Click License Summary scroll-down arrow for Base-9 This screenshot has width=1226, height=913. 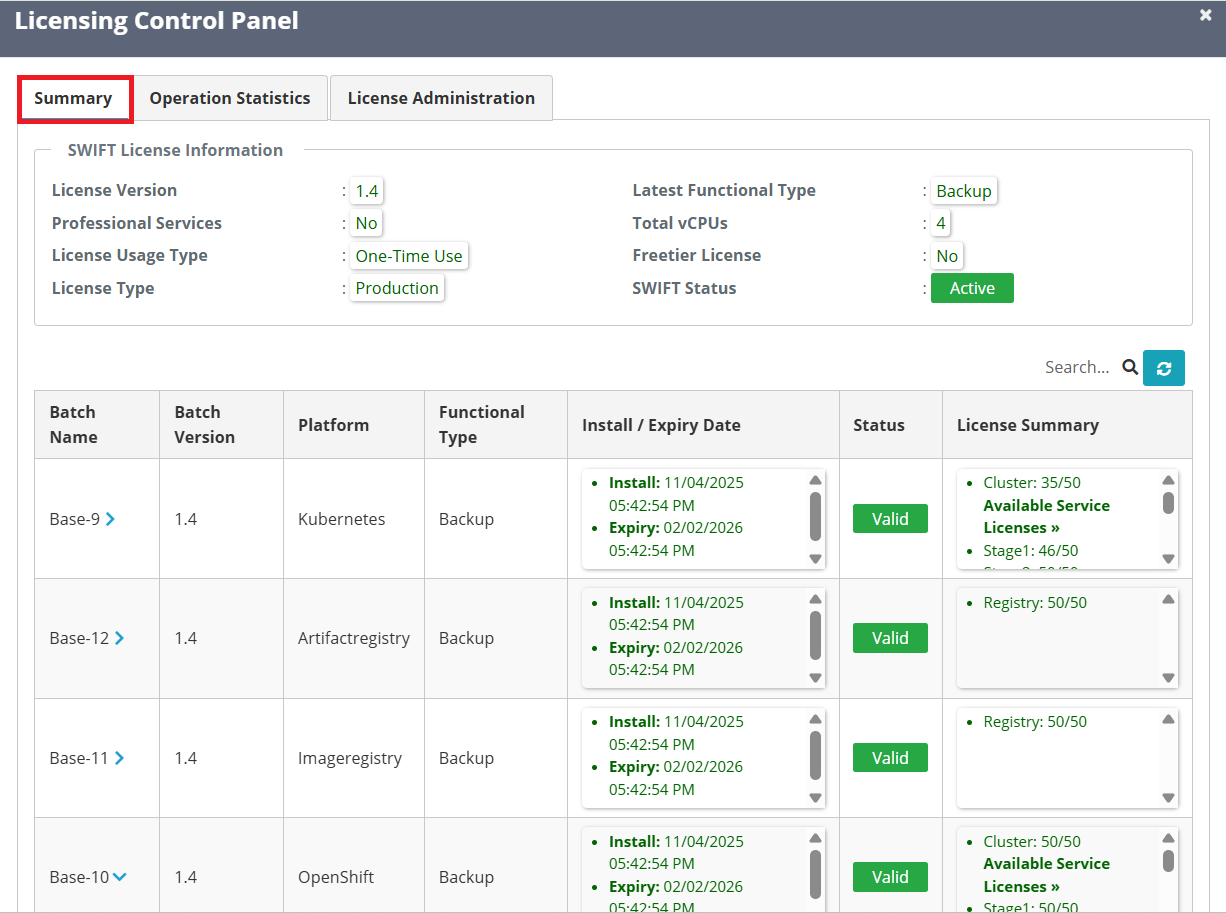pos(1168,559)
